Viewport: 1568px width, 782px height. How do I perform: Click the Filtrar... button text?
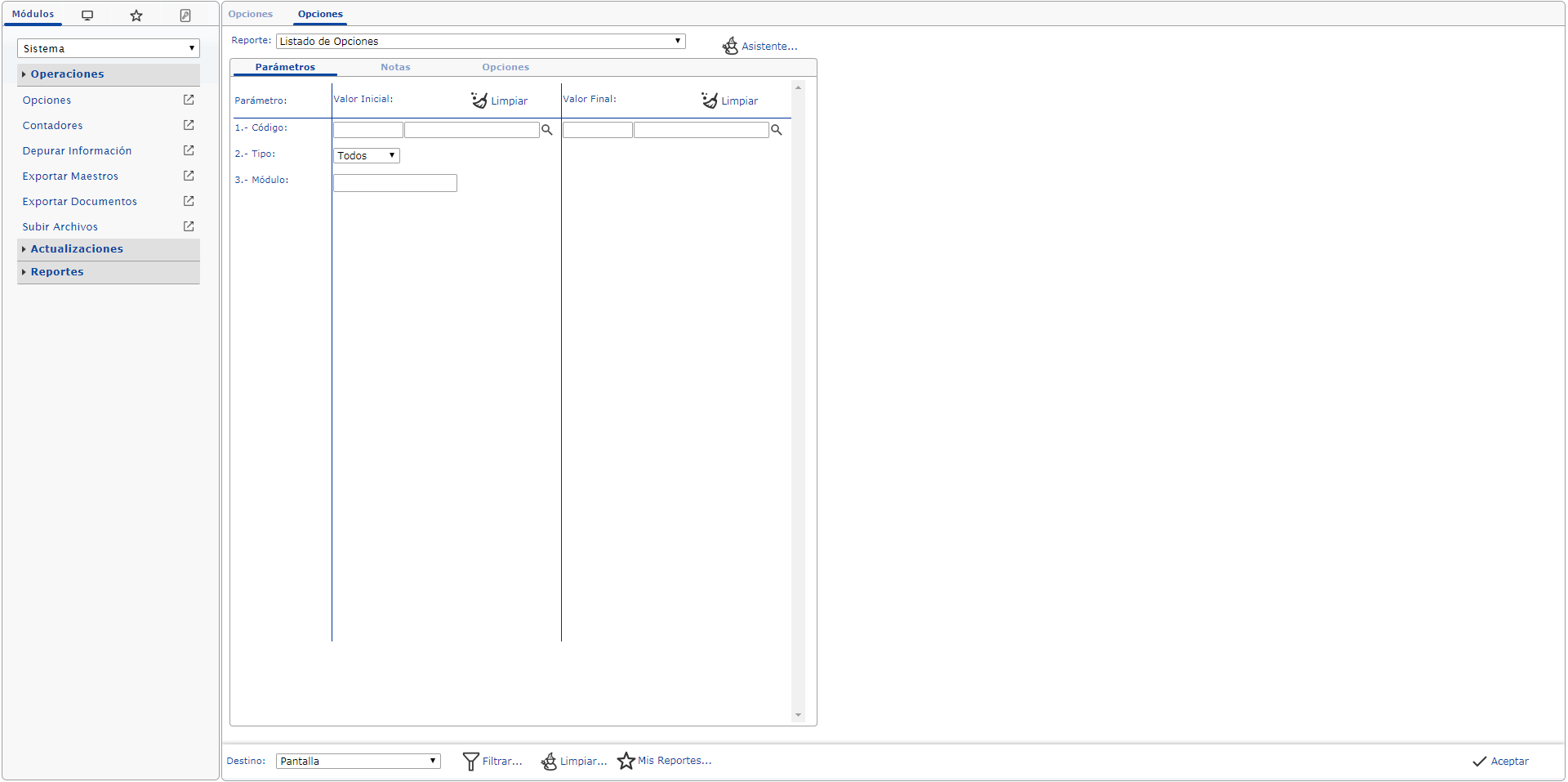click(502, 762)
